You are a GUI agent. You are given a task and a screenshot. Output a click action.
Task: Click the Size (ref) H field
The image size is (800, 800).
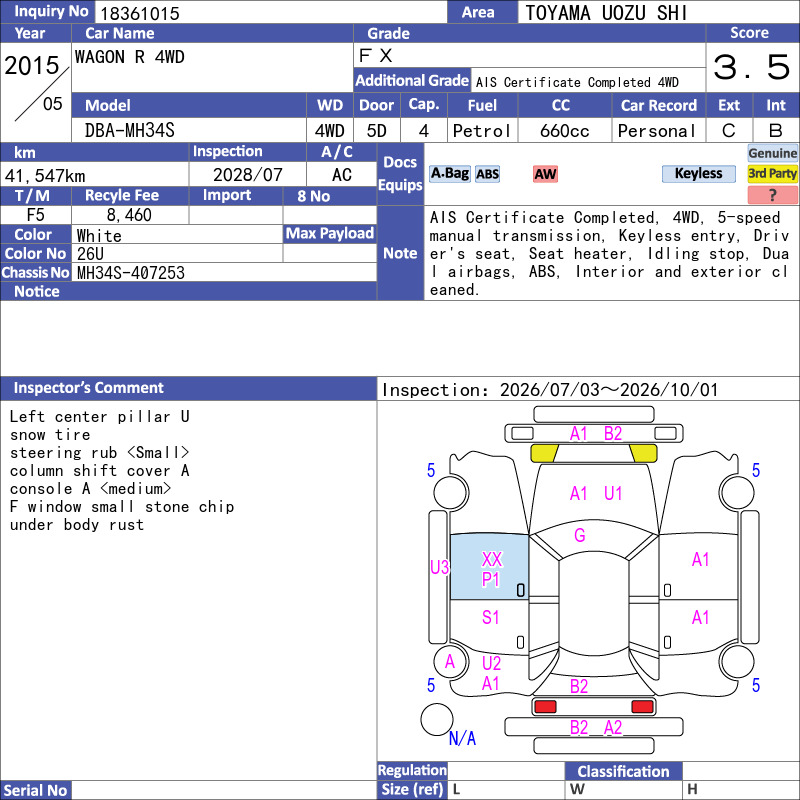pos(741,789)
